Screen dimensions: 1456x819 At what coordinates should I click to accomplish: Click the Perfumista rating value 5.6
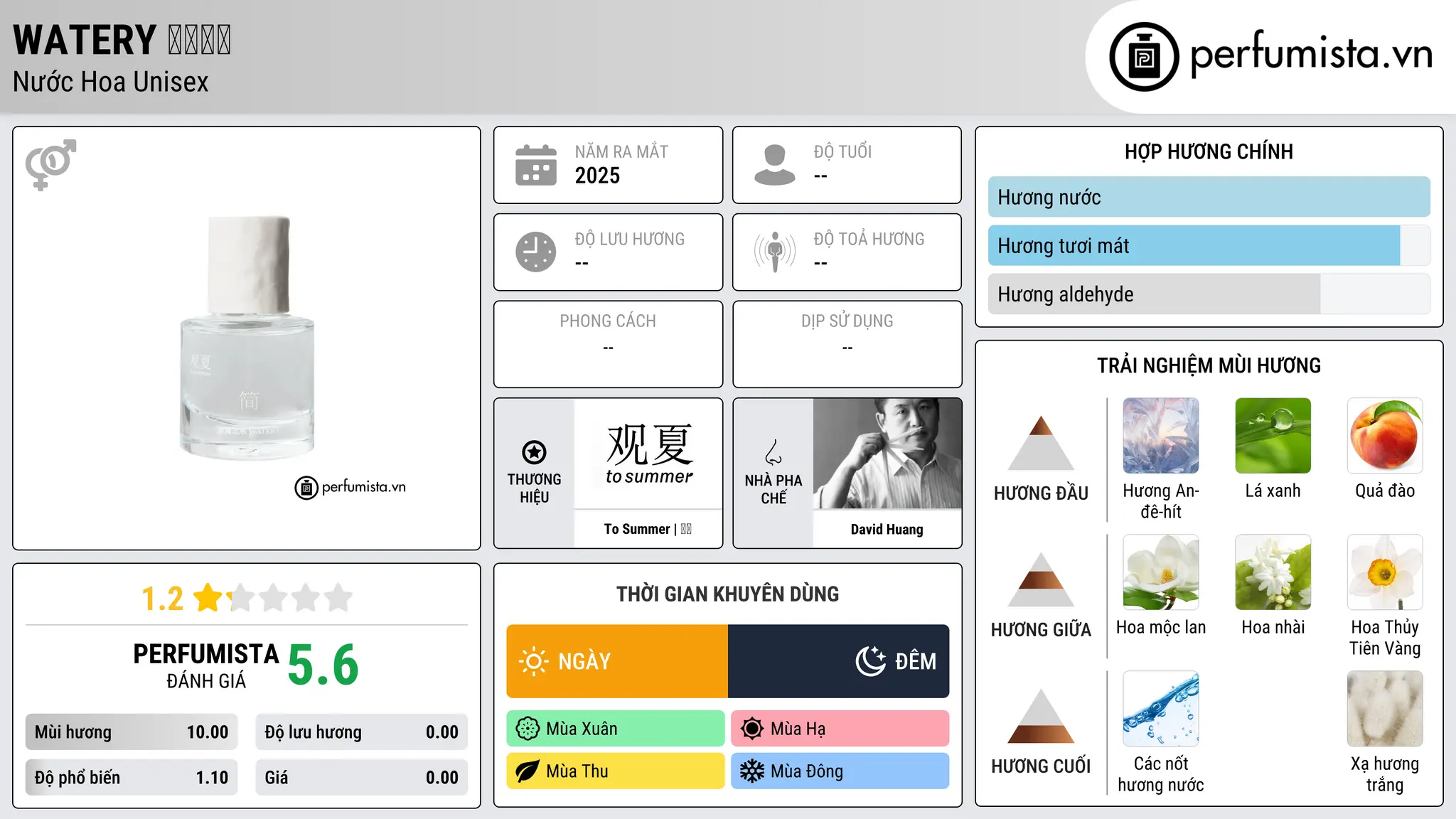tap(323, 665)
